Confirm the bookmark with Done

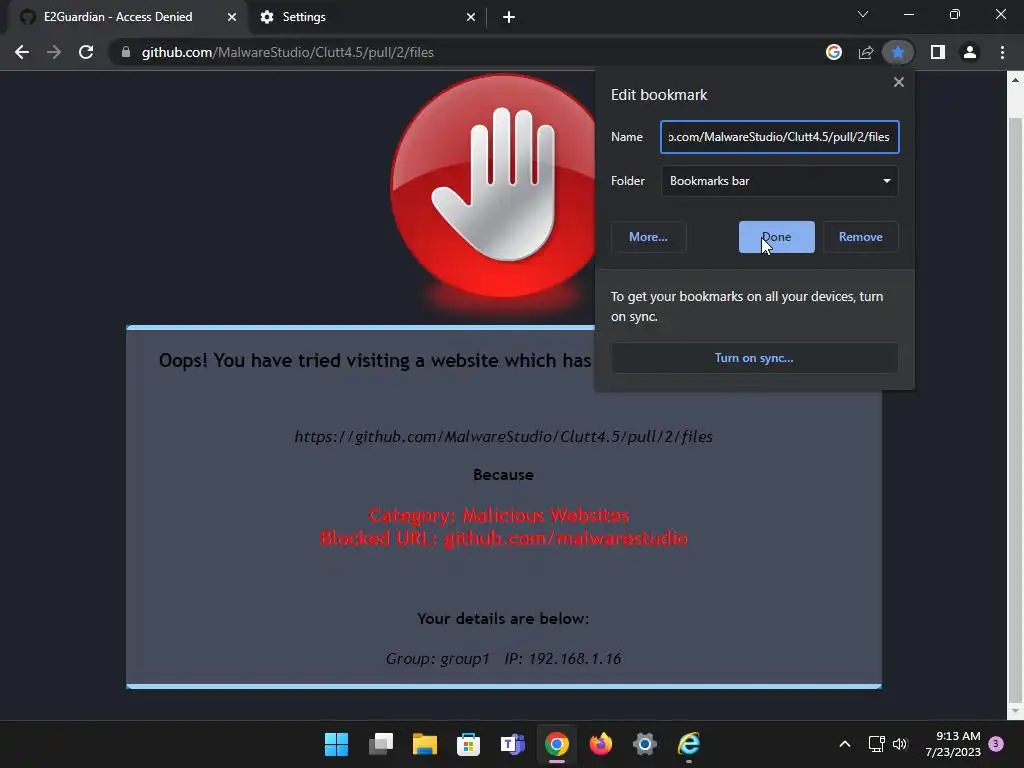click(x=776, y=237)
